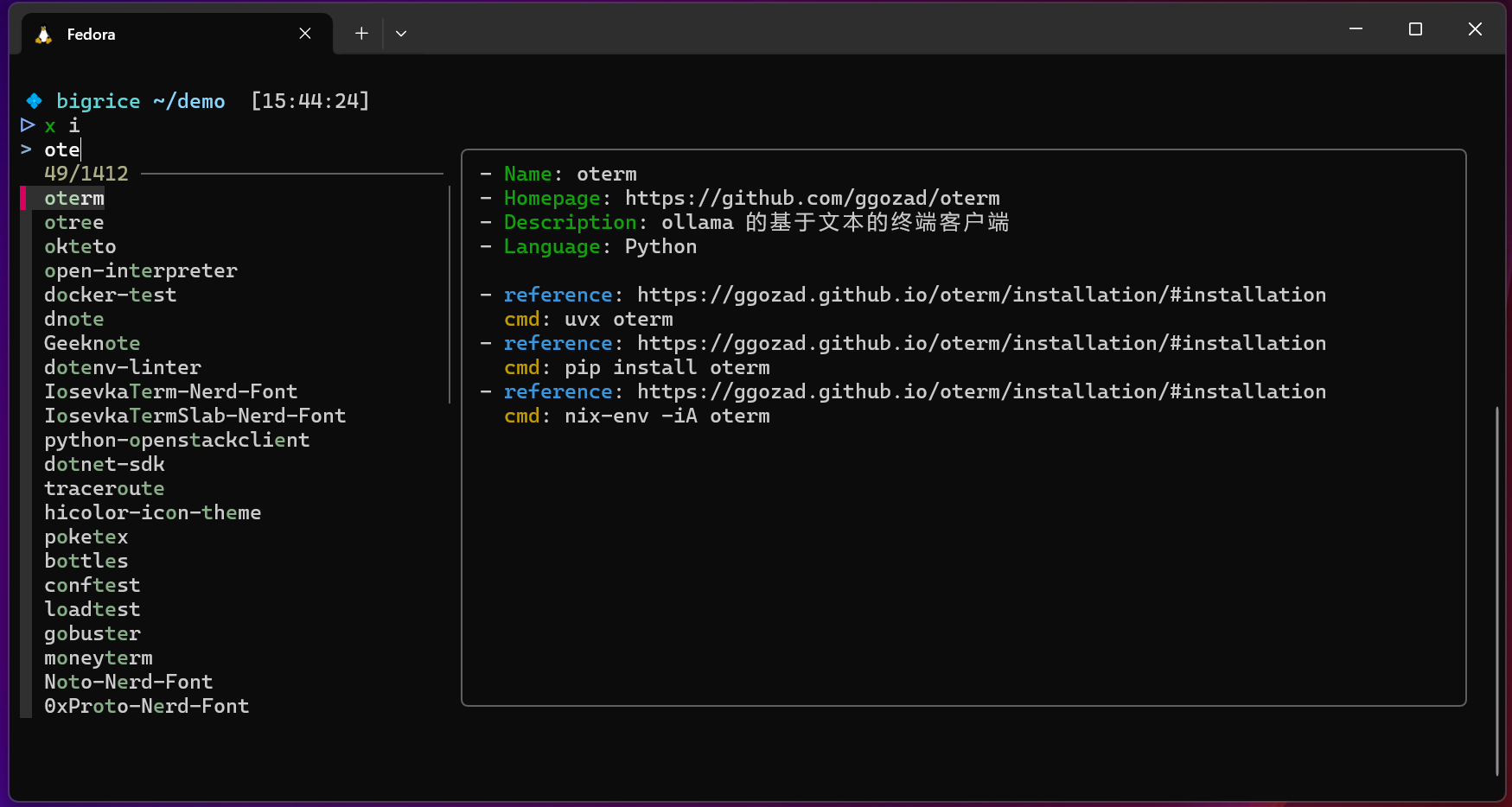Select 'bottles' entry
Viewport: 1512px width, 807px height.
86,561
